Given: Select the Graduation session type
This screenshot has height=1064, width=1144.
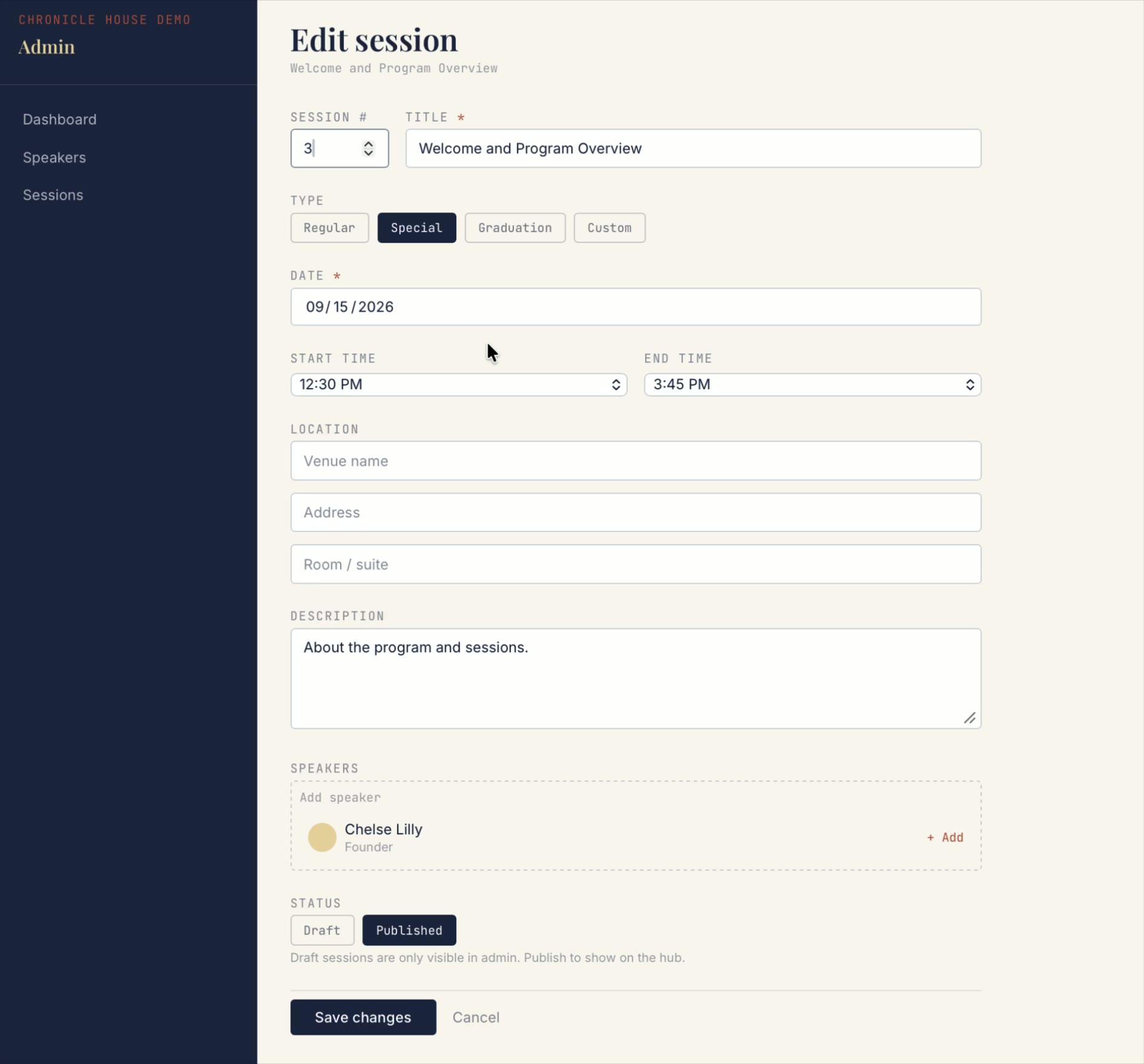Looking at the screenshot, I should pyautogui.click(x=515, y=228).
